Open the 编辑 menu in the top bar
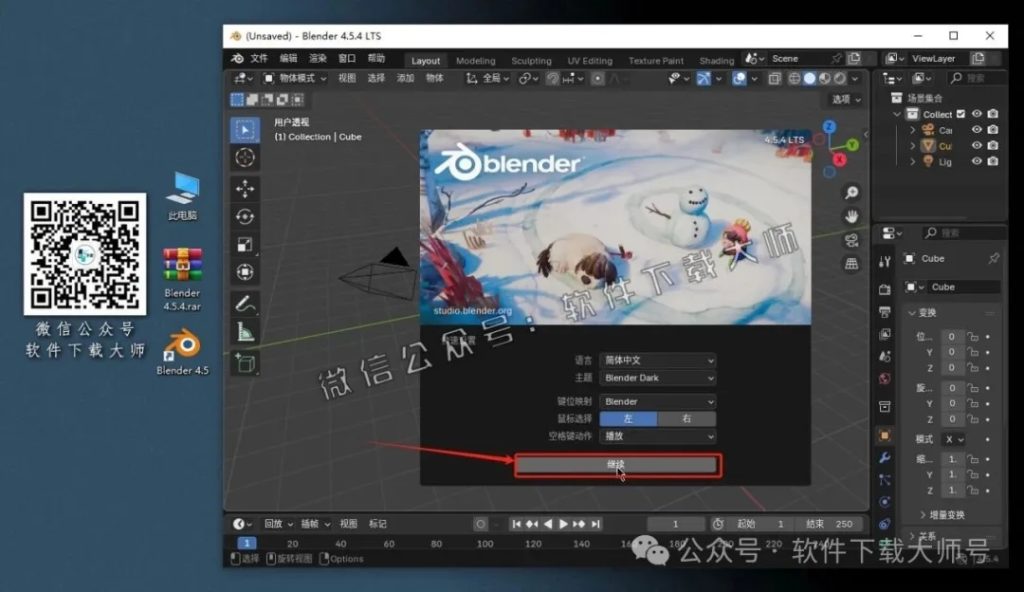 (289, 58)
